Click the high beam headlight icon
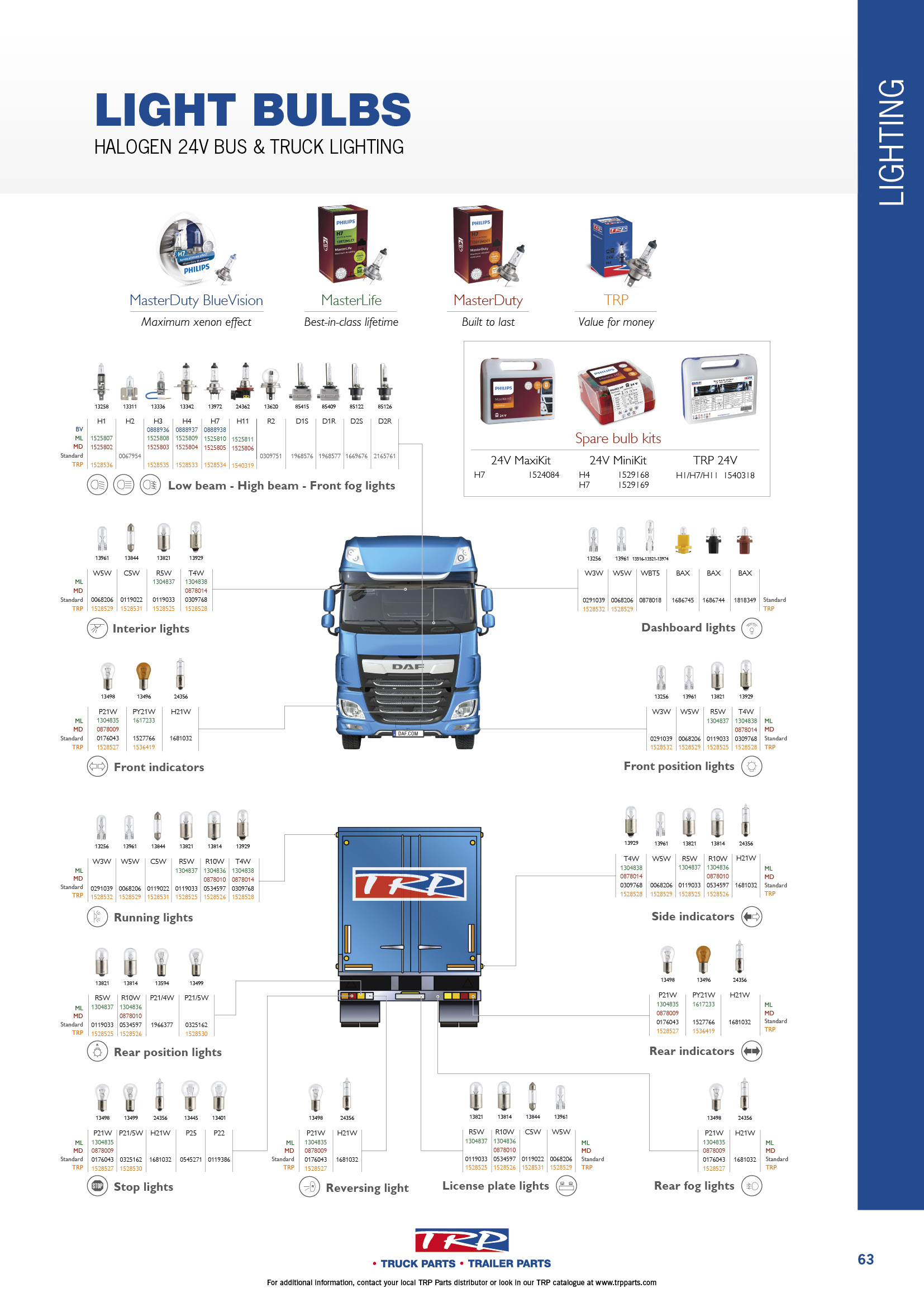This screenshot has height=1307, width=924. (123, 485)
